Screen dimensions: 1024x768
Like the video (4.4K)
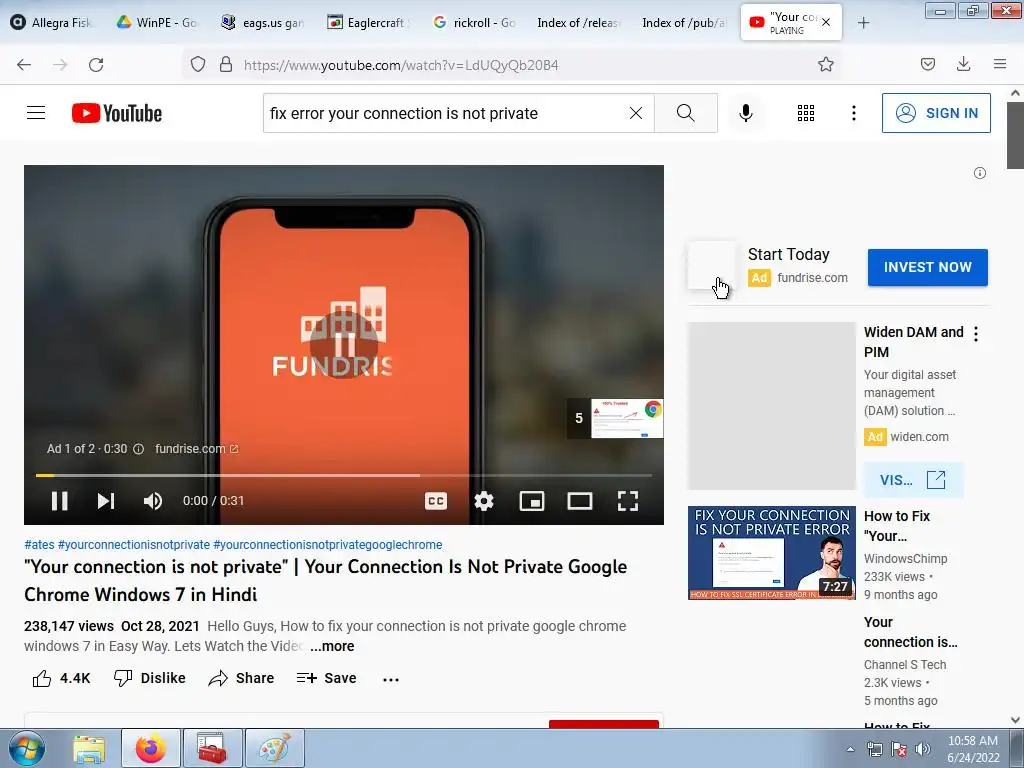click(x=61, y=679)
